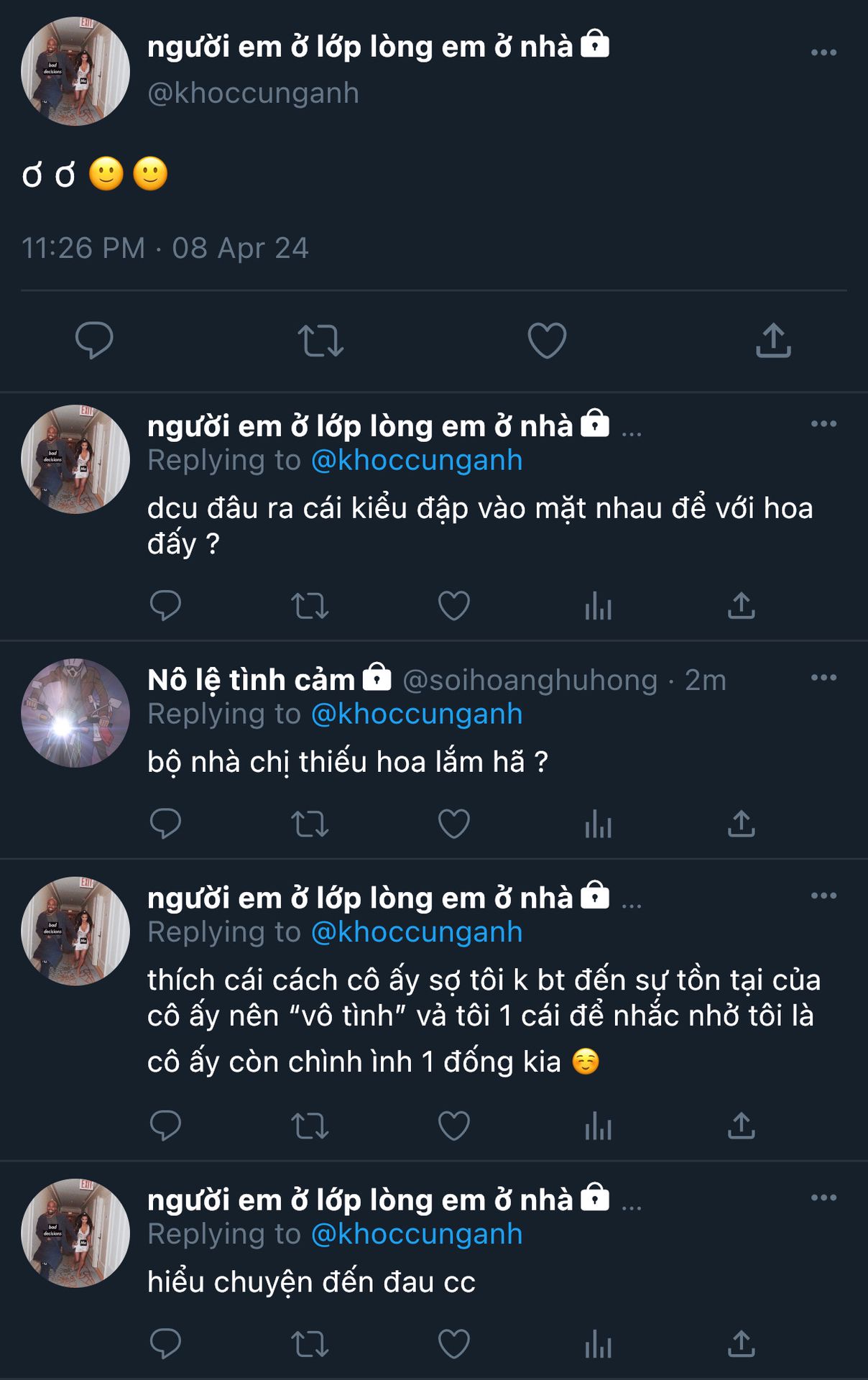View analytics for "dcu đâu ra" reply

coord(598,606)
